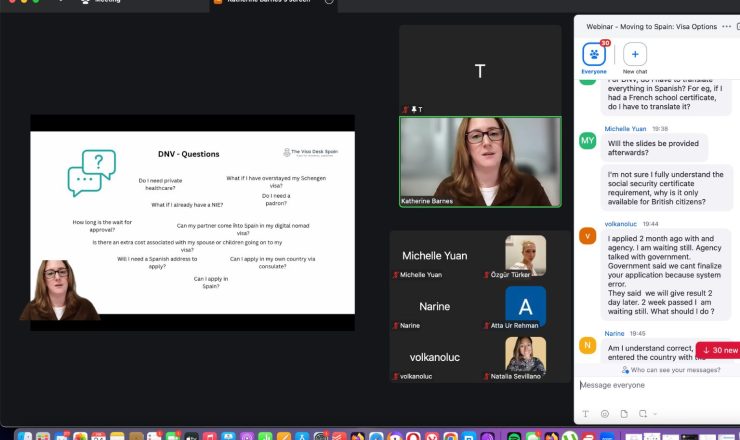Jump to the 30 new messages
The width and height of the screenshot is (740, 440).
click(x=719, y=350)
